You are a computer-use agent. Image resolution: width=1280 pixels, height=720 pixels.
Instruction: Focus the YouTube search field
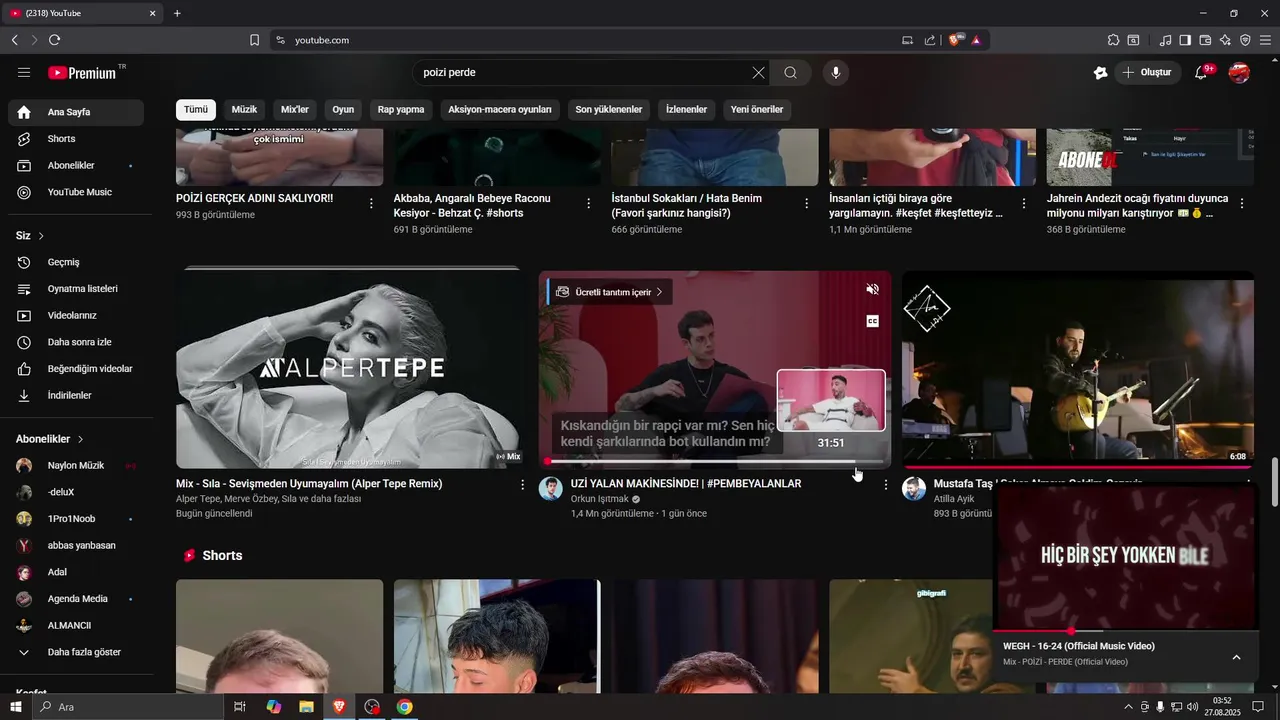pos(585,72)
